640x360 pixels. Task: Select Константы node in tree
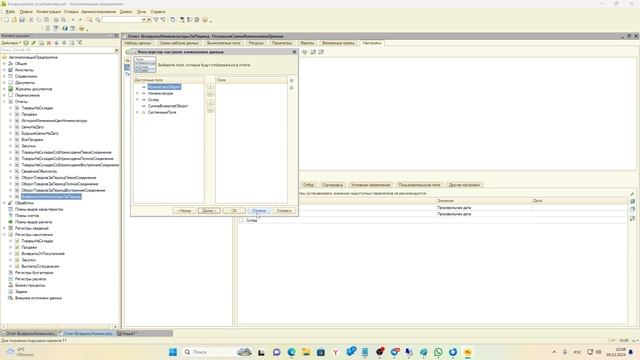24,70
